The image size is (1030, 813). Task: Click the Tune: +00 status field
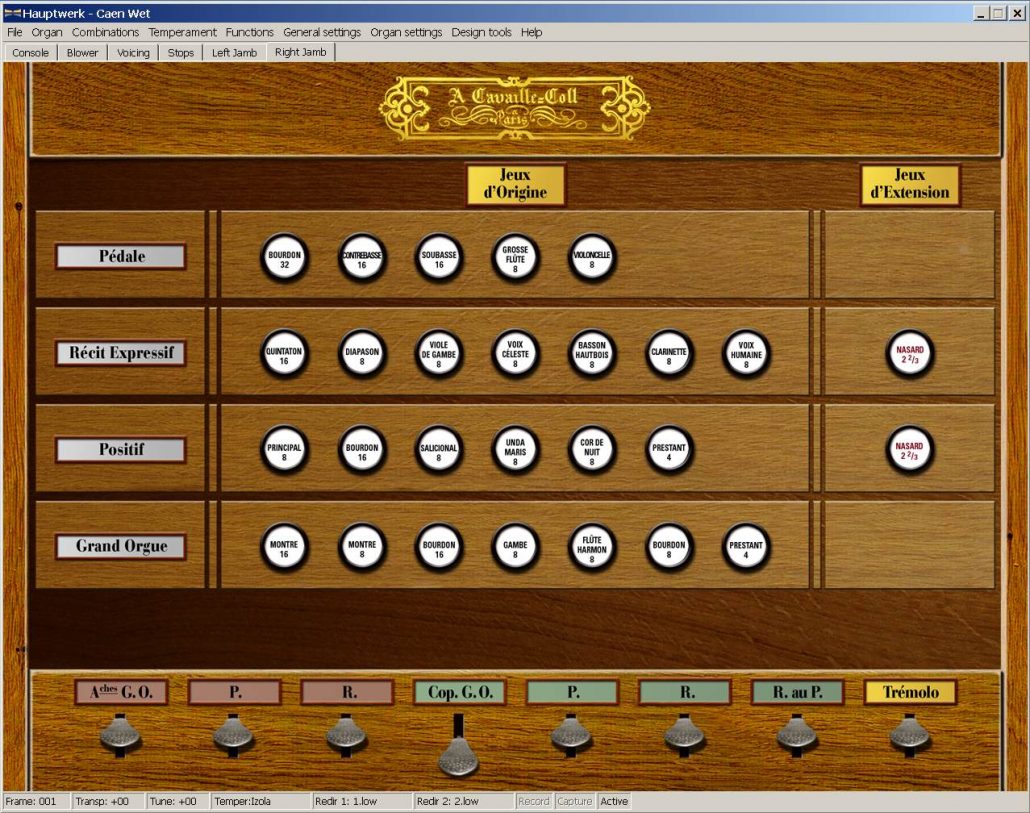tap(177, 801)
